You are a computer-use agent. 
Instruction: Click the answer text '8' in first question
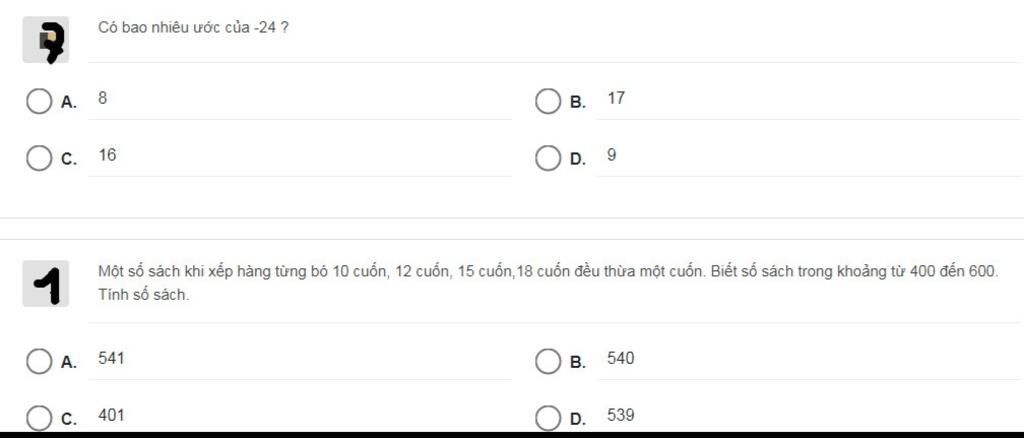(x=103, y=99)
